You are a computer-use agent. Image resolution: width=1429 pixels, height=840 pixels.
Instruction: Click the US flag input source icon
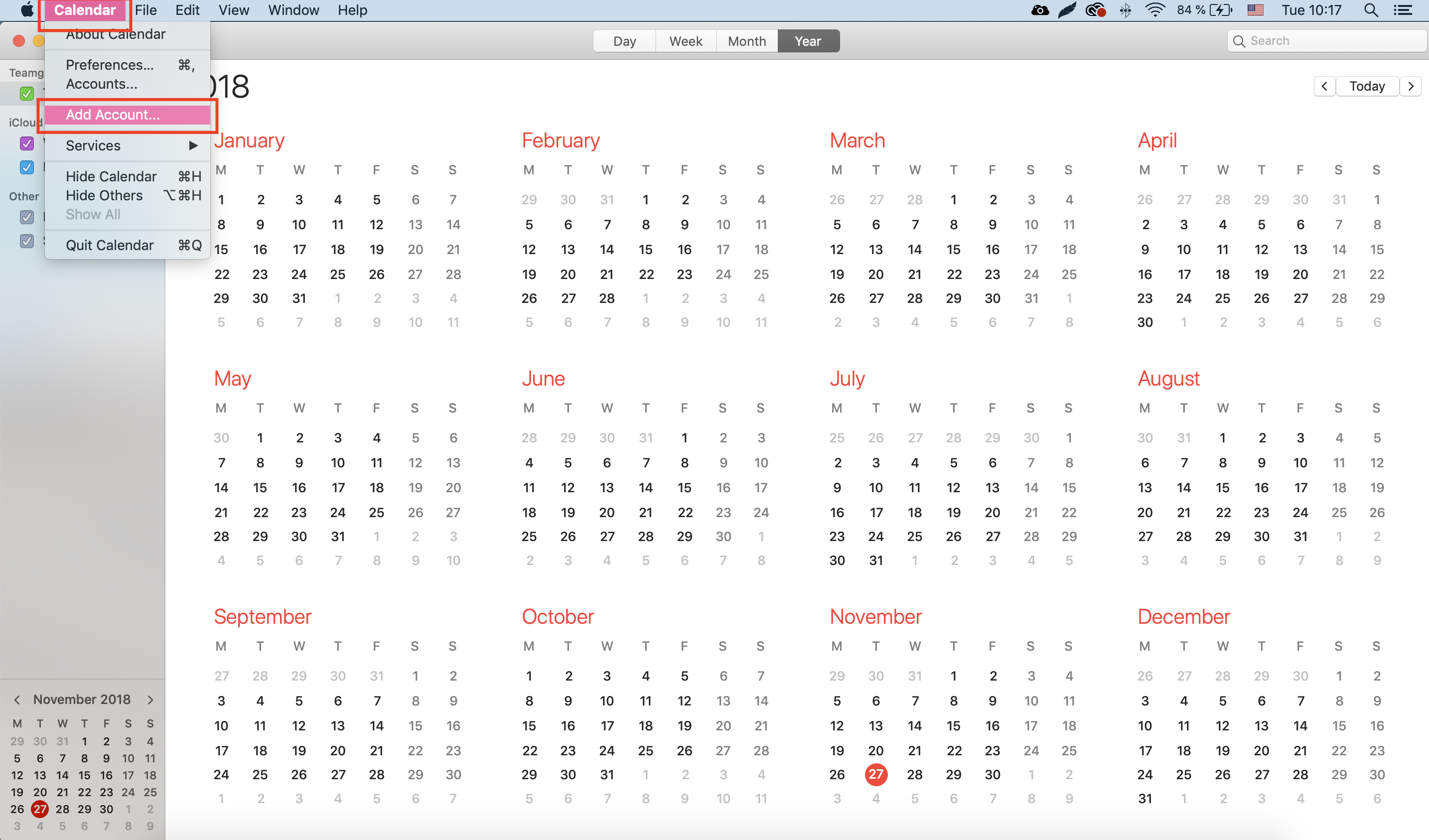pyautogui.click(x=1255, y=10)
